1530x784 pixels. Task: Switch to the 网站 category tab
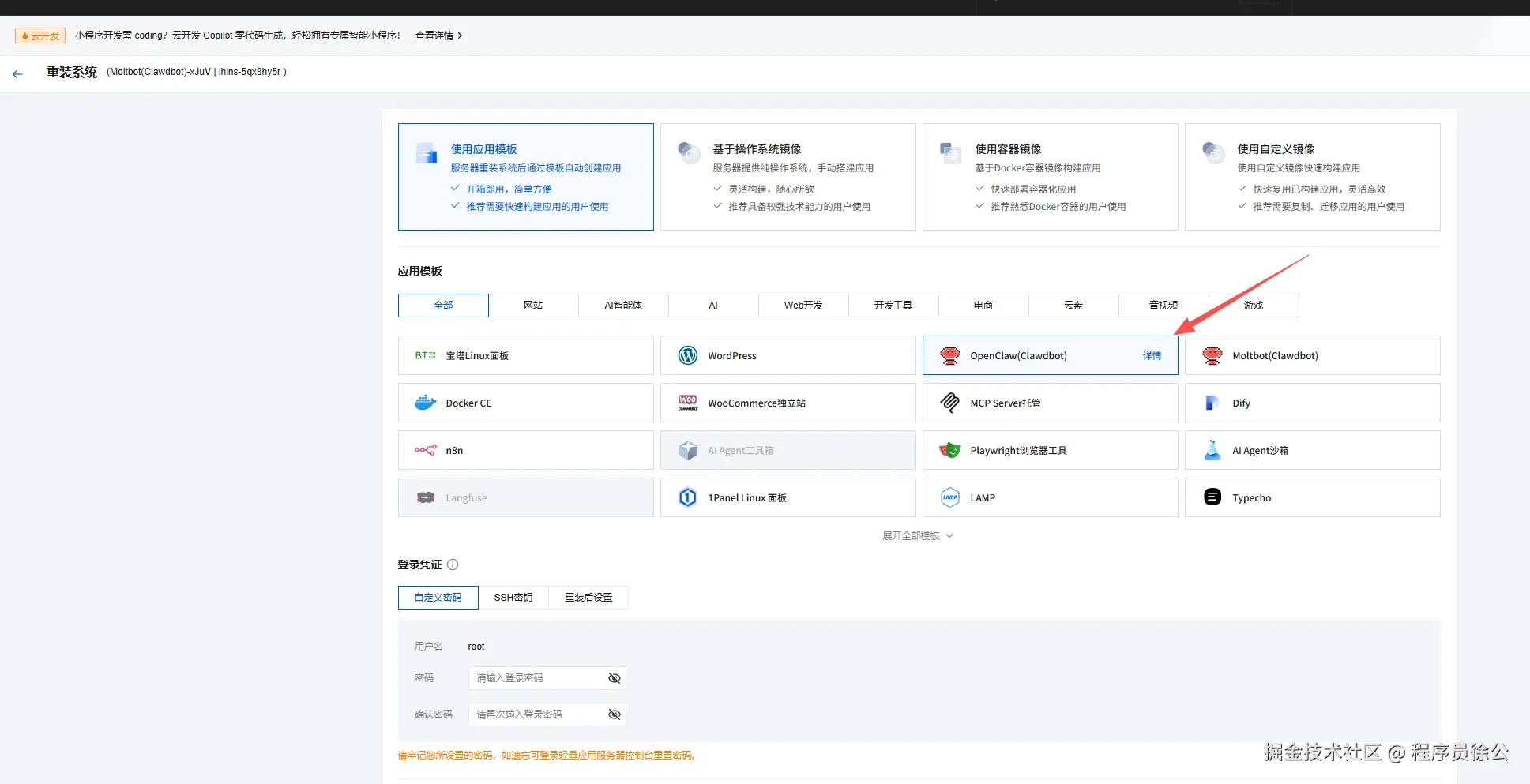tap(533, 306)
